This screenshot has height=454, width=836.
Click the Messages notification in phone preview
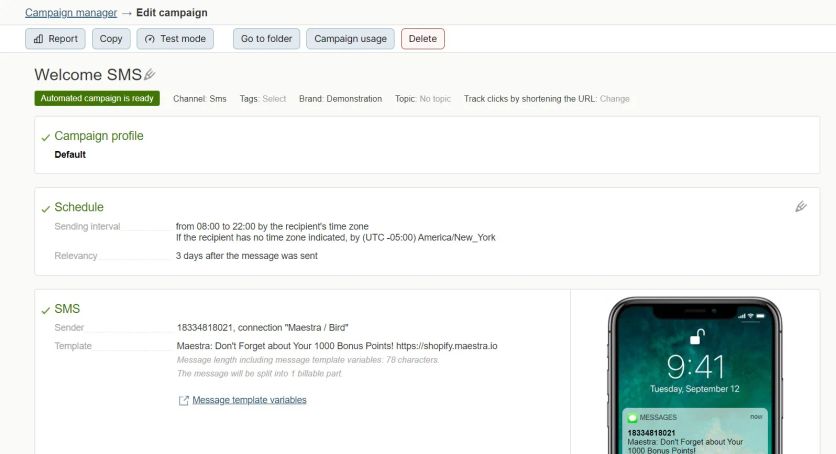coord(695,431)
